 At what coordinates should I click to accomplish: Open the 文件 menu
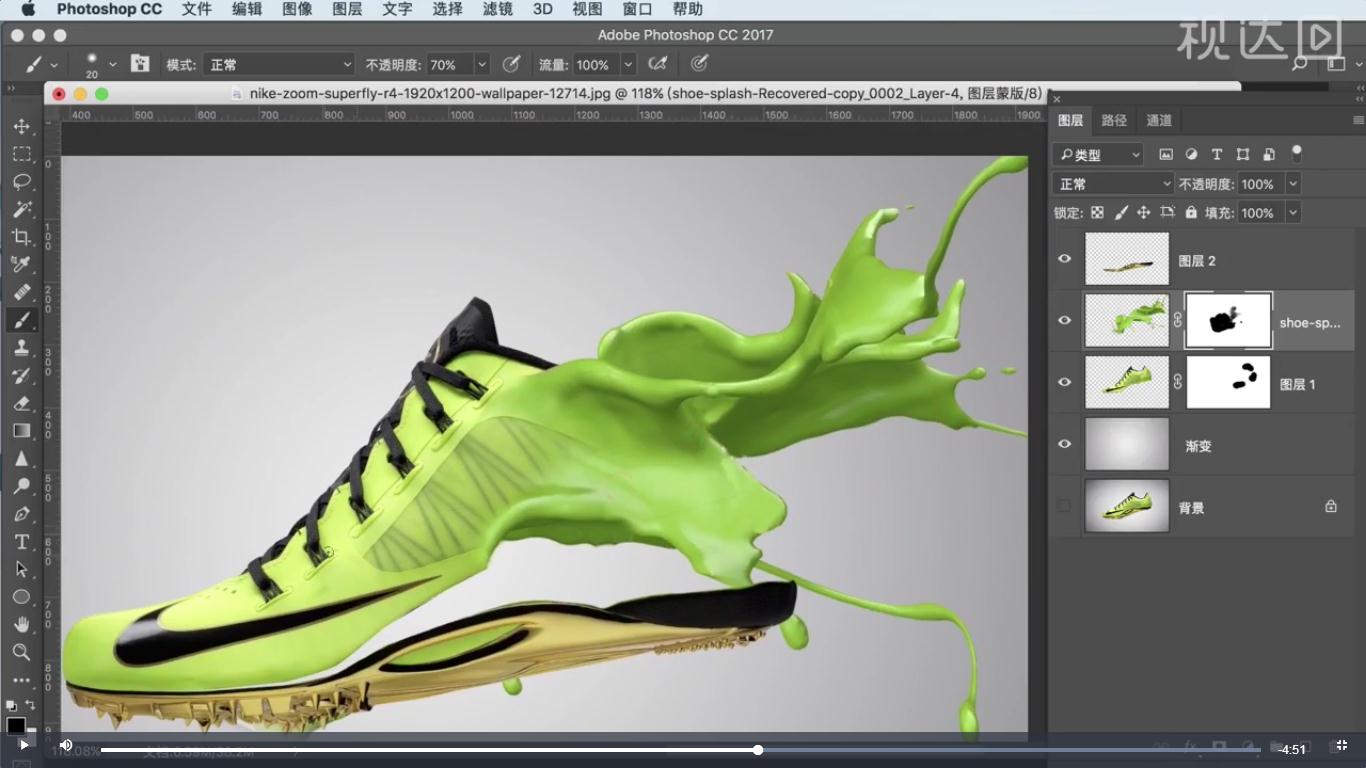click(197, 9)
